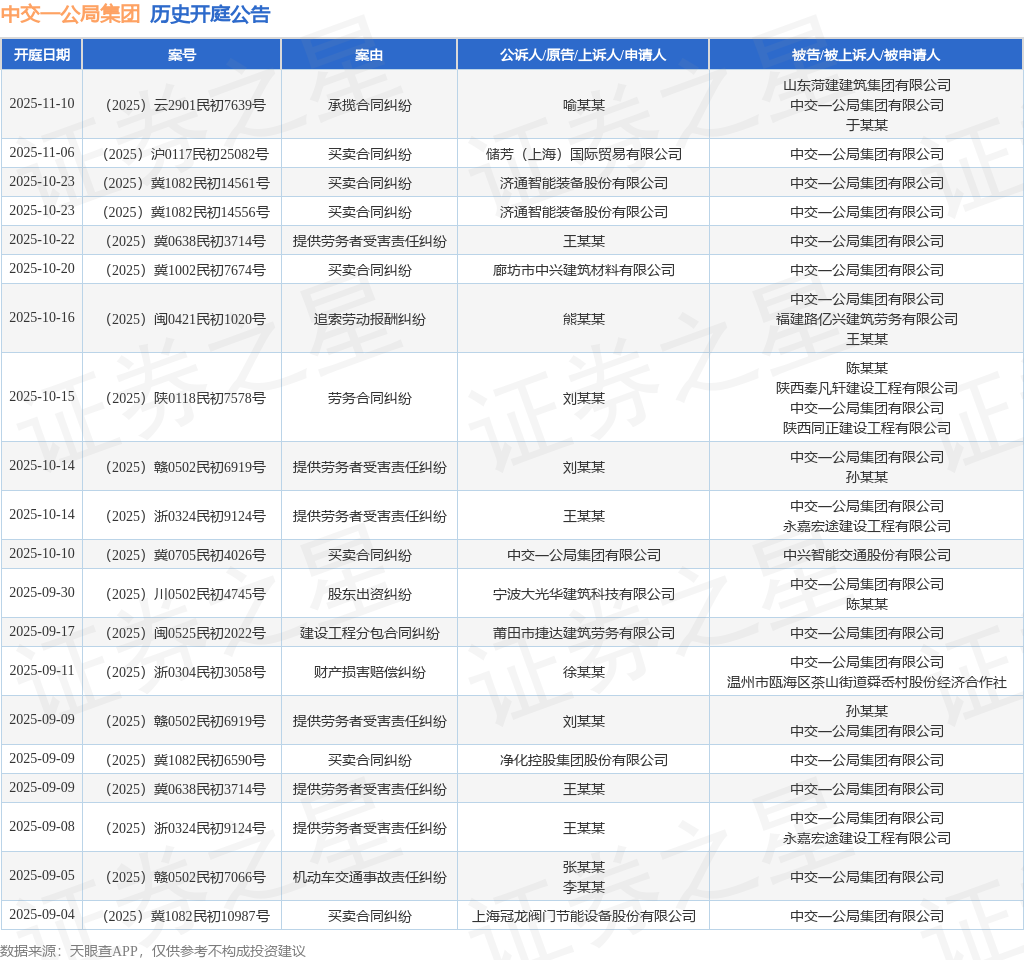Screen dimensions: 1024x960
Task: Select case number 冀1082民初14556号
Action: point(185,212)
